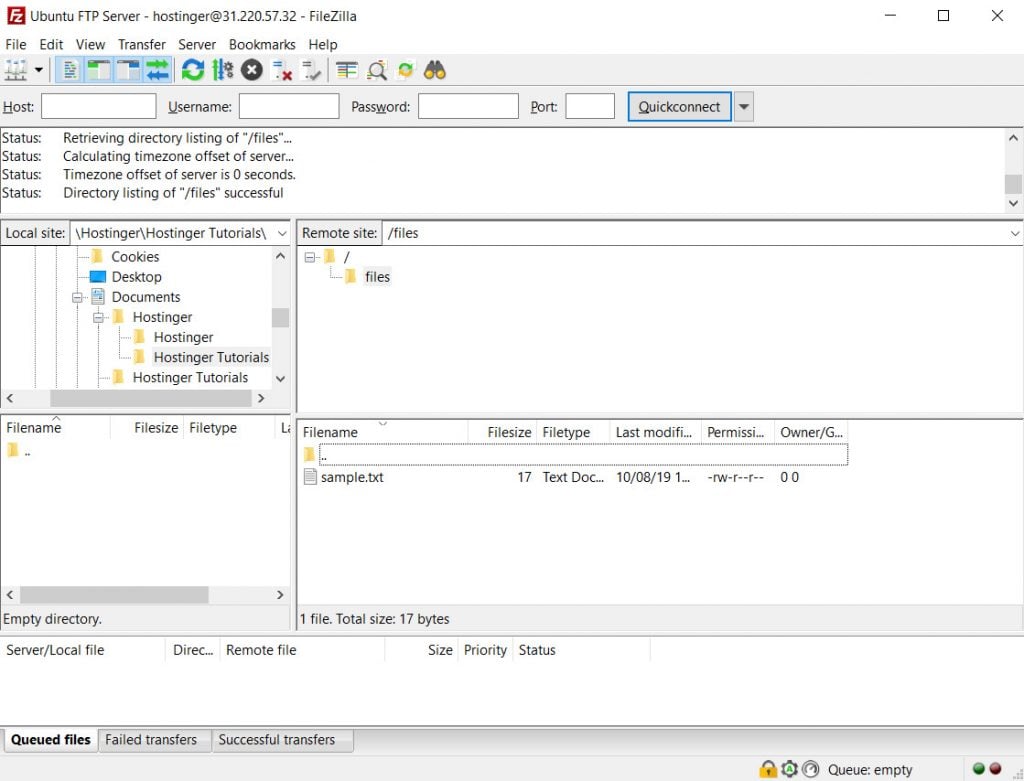Toggle transfer queue display
The height and width of the screenshot is (781, 1024).
click(157, 70)
